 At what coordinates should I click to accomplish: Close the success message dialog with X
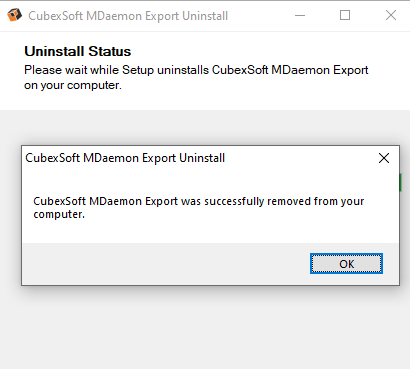click(384, 158)
